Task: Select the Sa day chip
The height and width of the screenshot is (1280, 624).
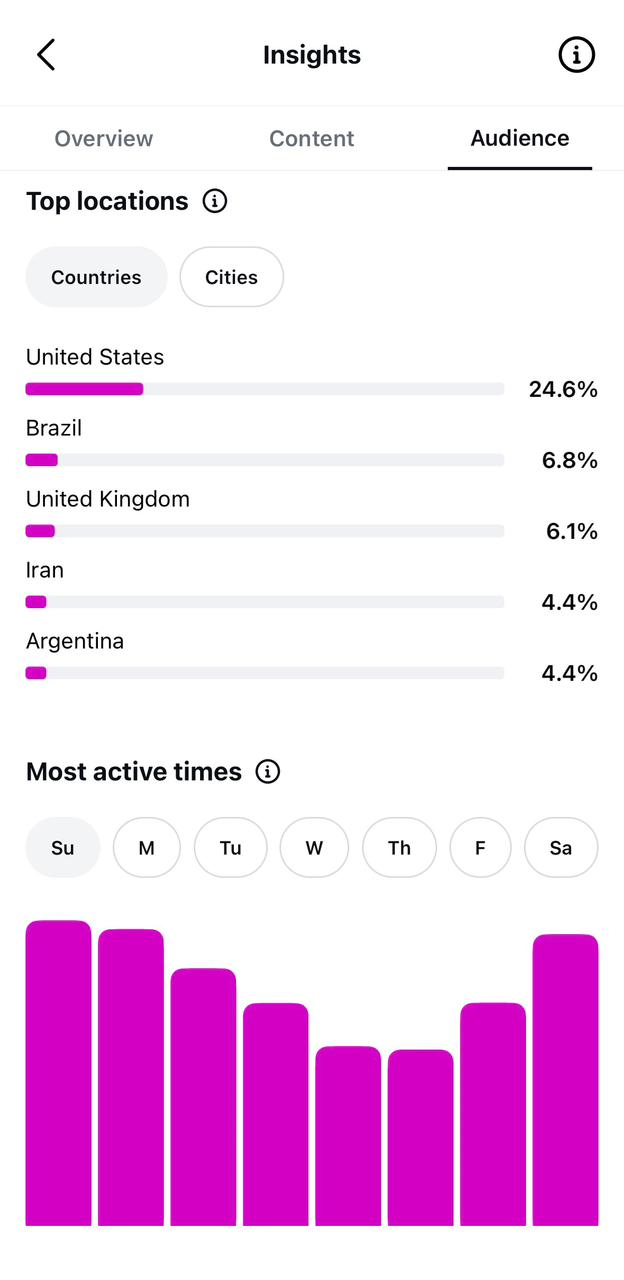Action: click(x=561, y=848)
